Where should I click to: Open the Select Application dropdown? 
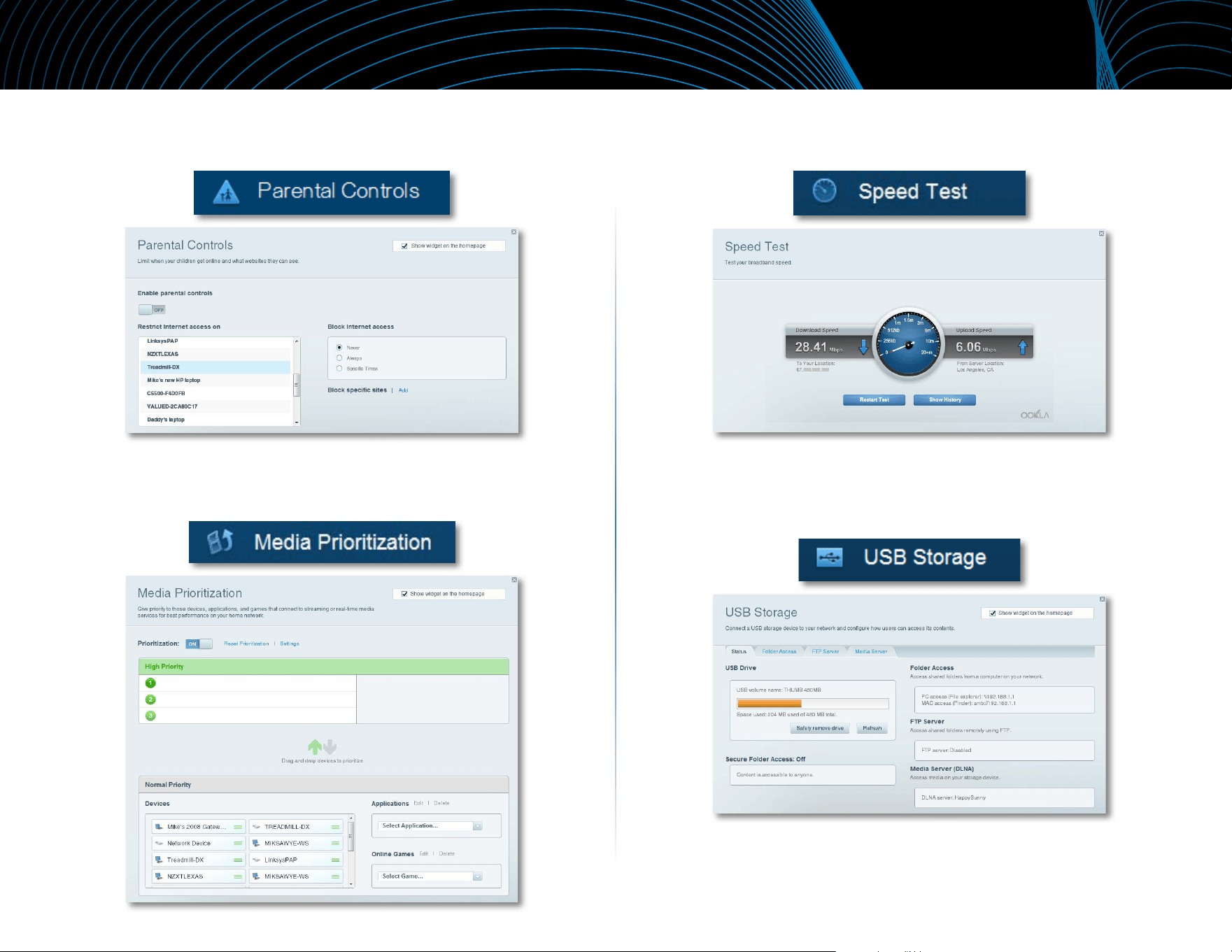pyautogui.click(x=431, y=826)
